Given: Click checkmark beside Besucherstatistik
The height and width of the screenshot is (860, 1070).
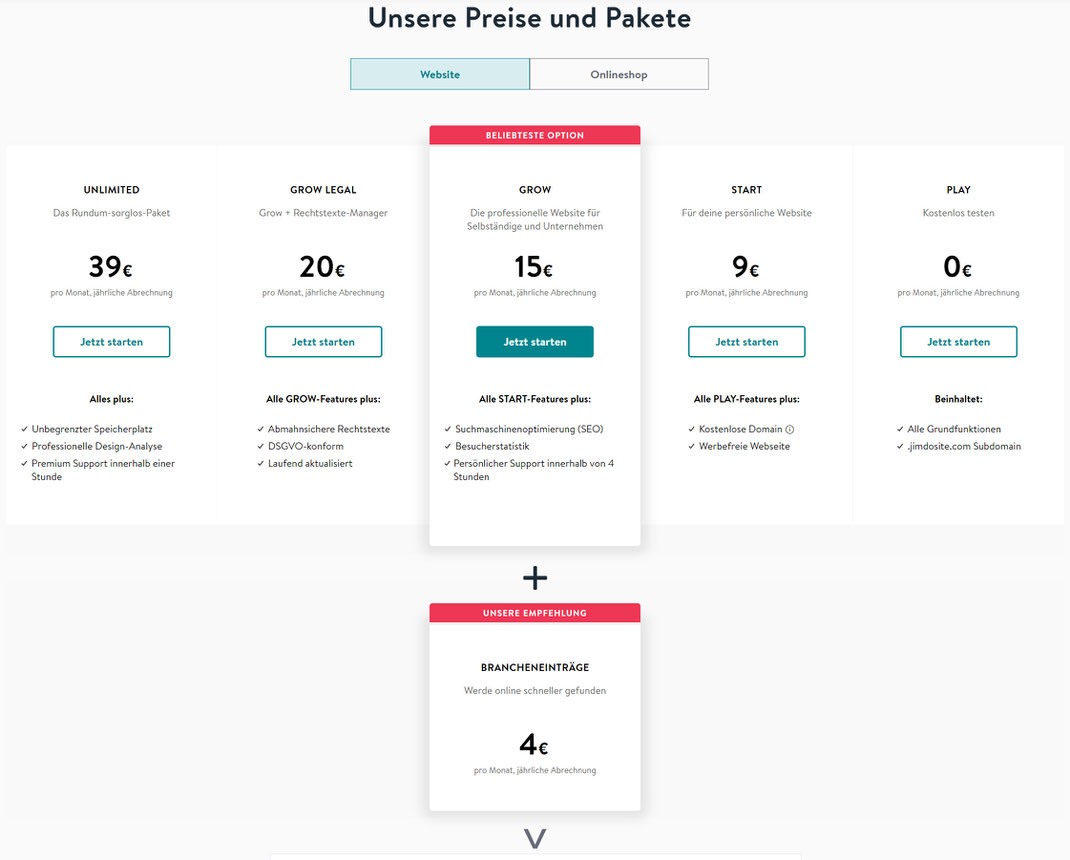Looking at the screenshot, I should tap(448, 446).
